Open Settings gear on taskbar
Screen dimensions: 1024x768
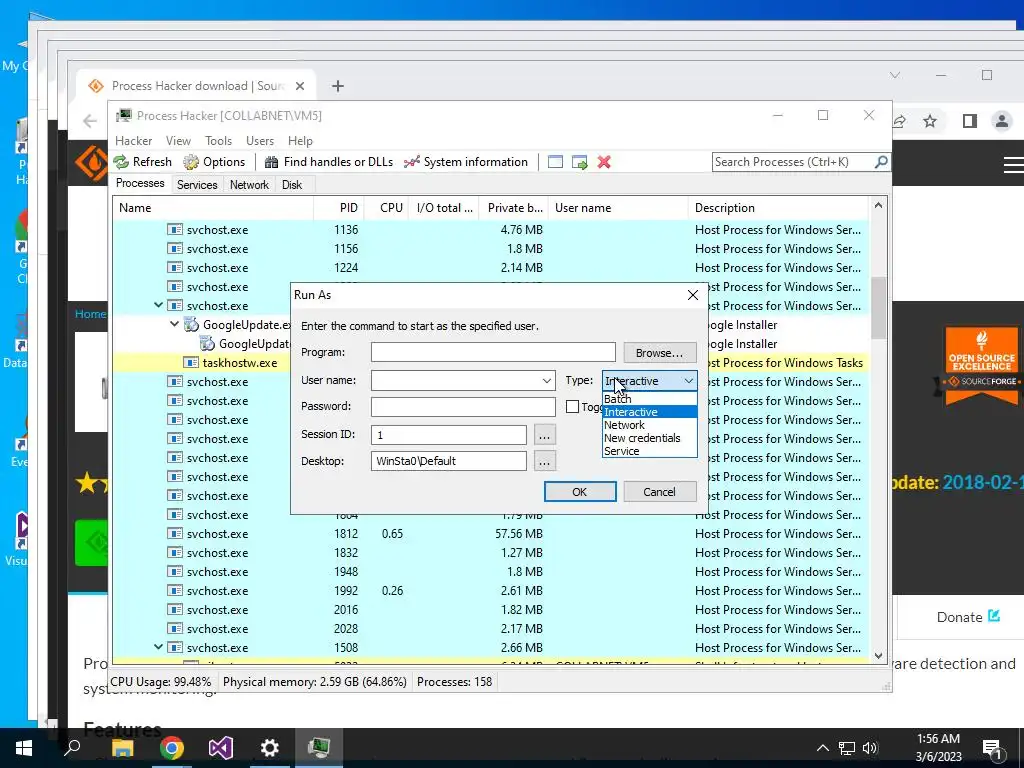pyautogui.click(x=270, y=748)
